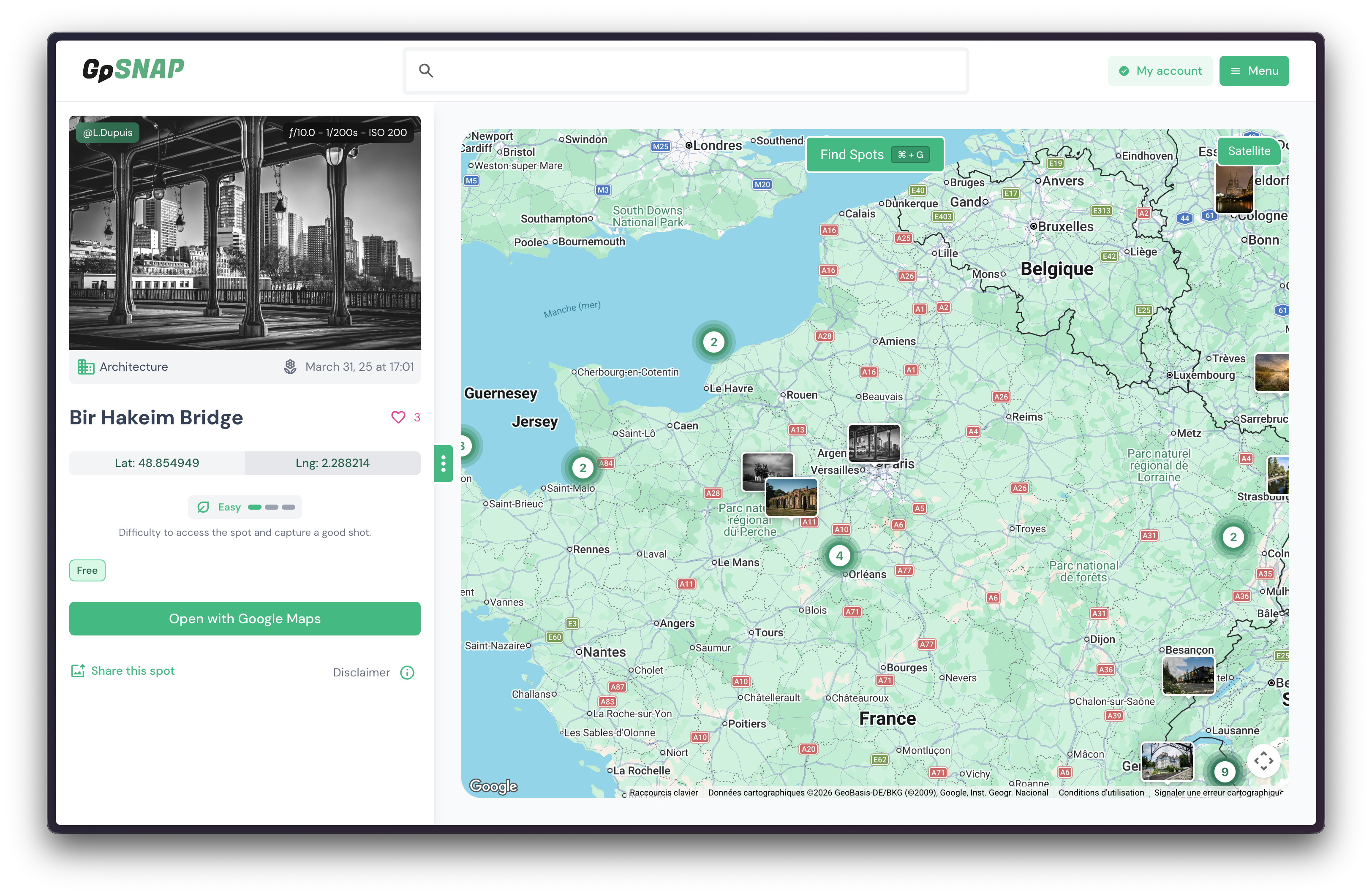Click the leaf icon inside the Easy badge
This screenshot has width=1372, height=896.
(204, 507)
